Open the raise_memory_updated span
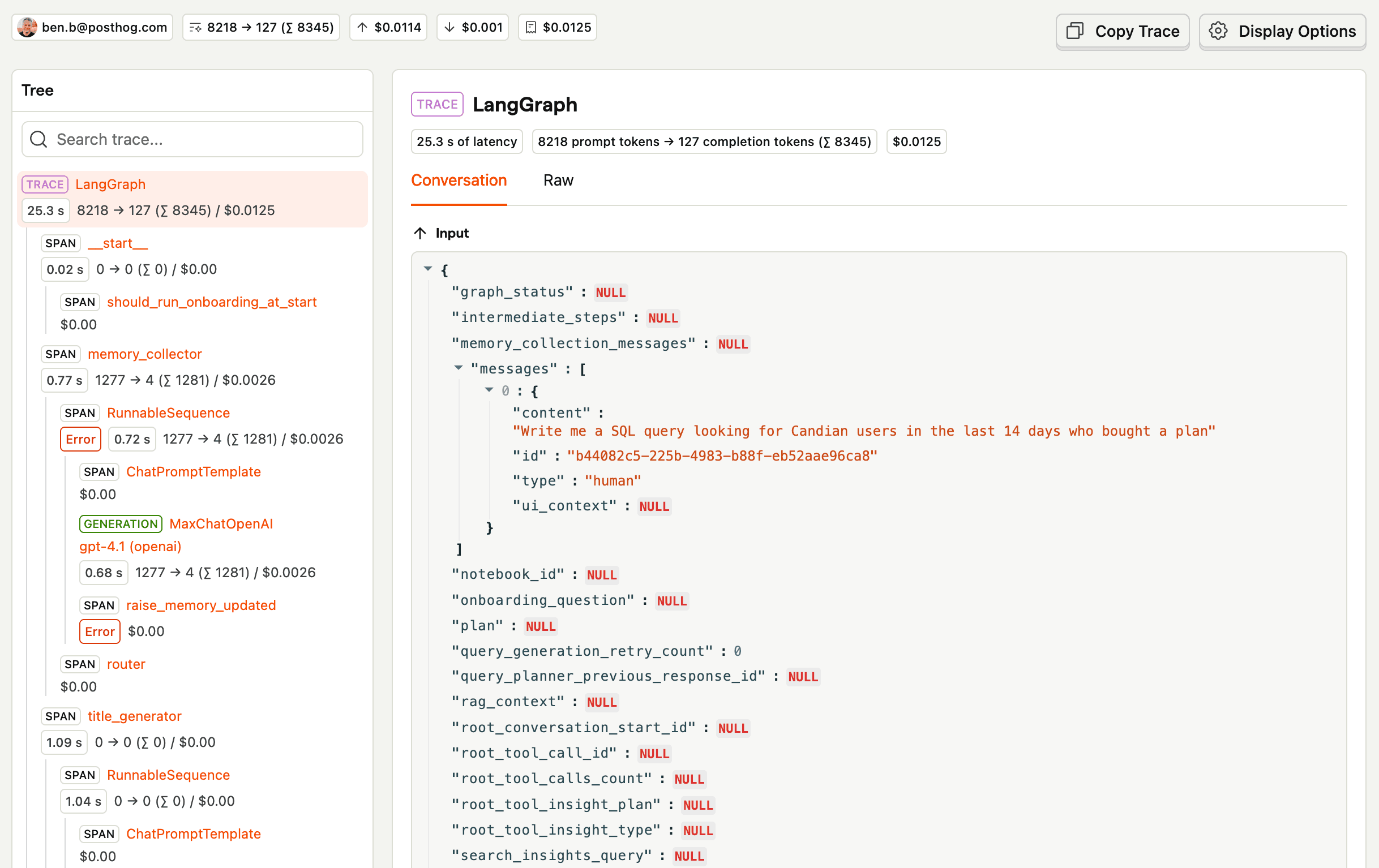This screenshot has height=868, width=1379. point(200,605)
